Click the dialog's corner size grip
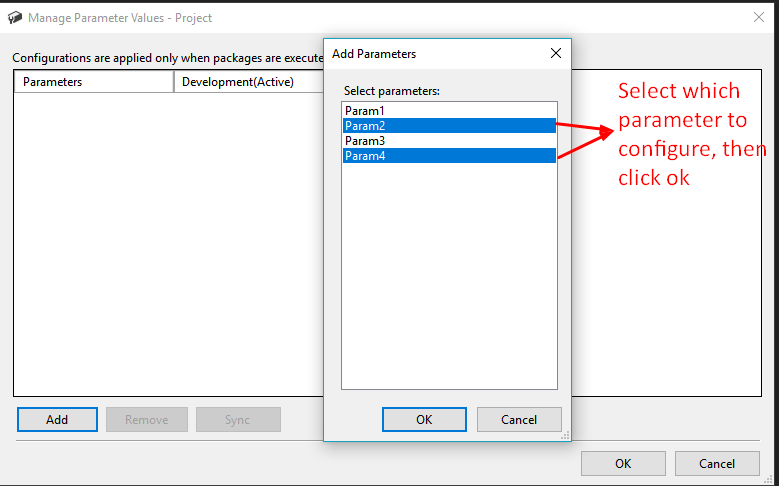The width and height of the screenshot is (779, 486). click(x=565, y=435)
